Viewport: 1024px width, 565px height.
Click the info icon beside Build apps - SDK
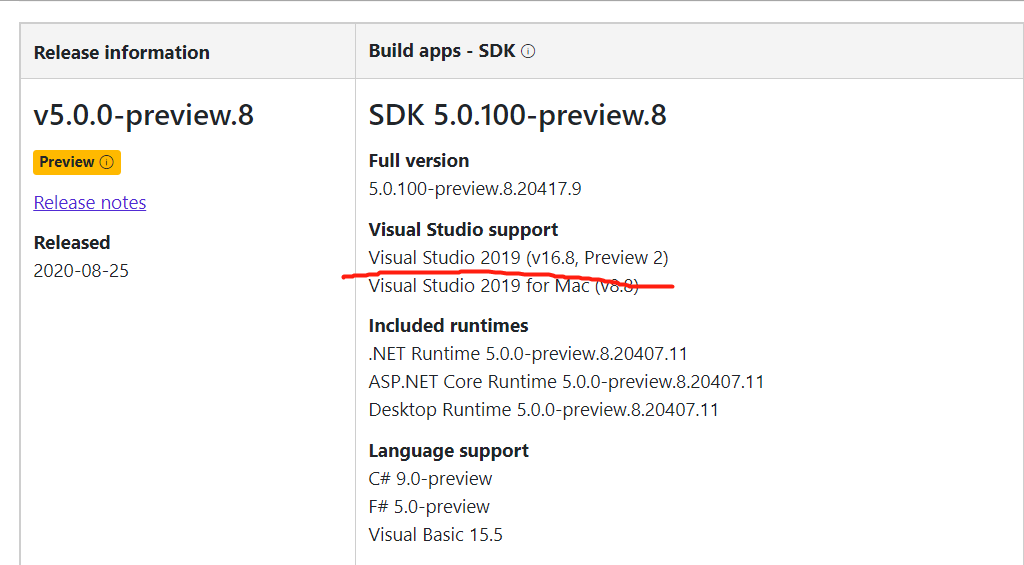click(x=528, y=52)
